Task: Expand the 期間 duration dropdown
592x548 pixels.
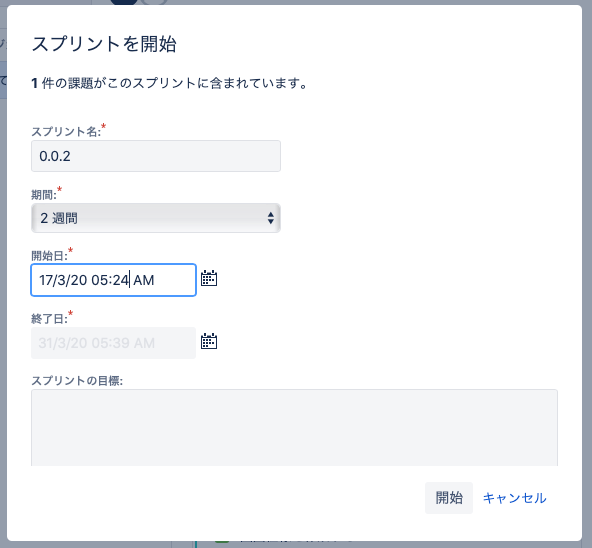Action: (156, 218)
